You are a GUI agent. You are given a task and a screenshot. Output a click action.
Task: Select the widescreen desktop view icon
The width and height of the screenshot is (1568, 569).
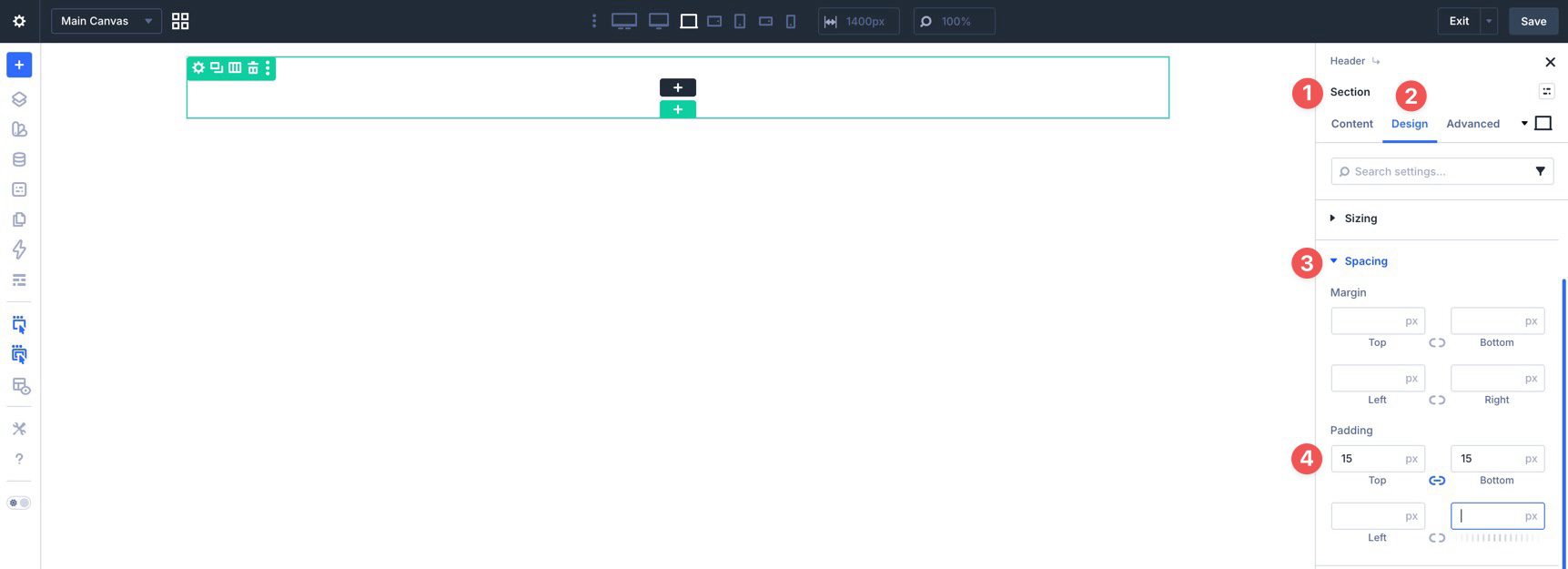pyautogui.click(x=624, y=21)
